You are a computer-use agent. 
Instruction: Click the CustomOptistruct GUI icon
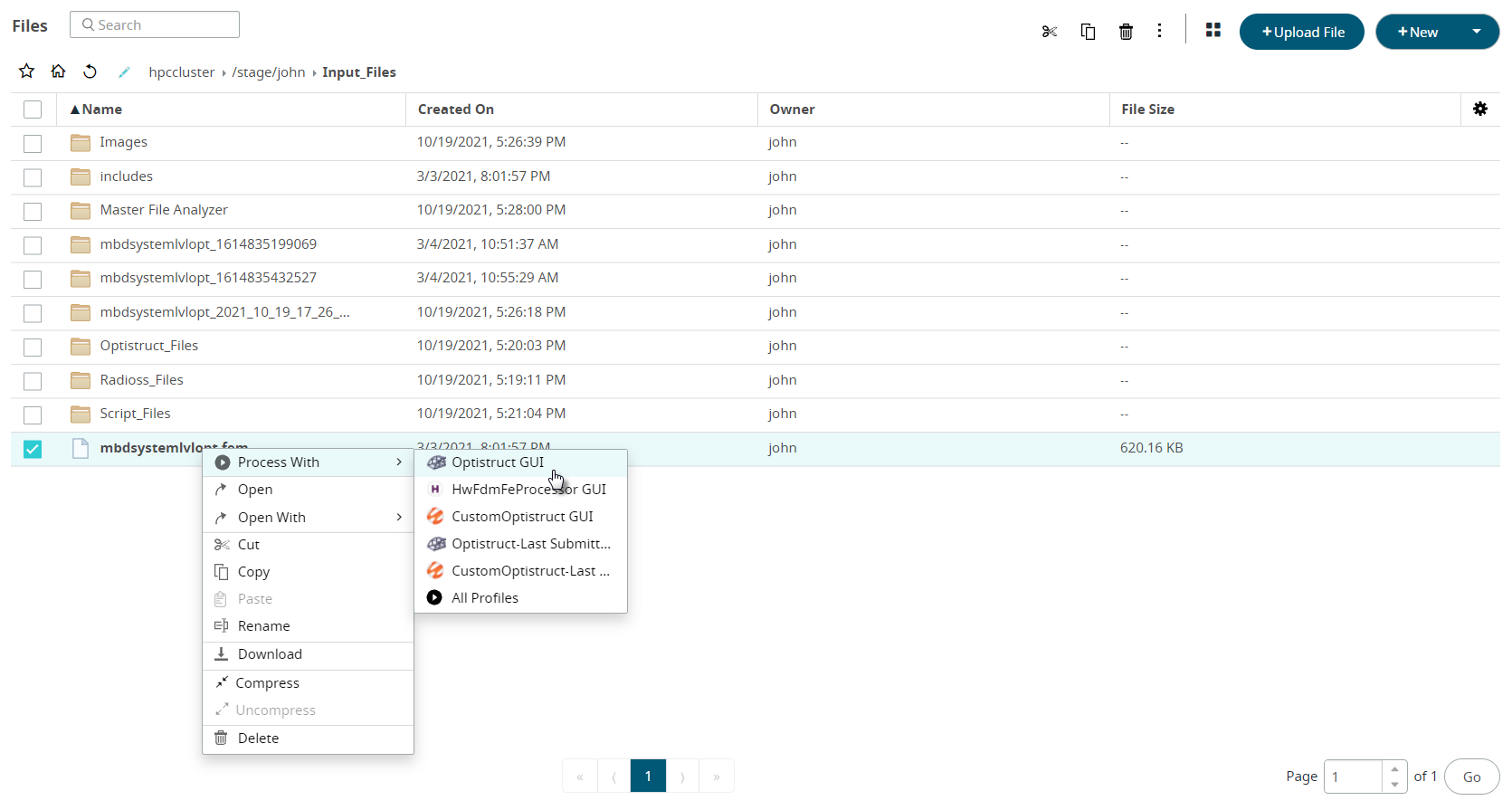[435, 517]
